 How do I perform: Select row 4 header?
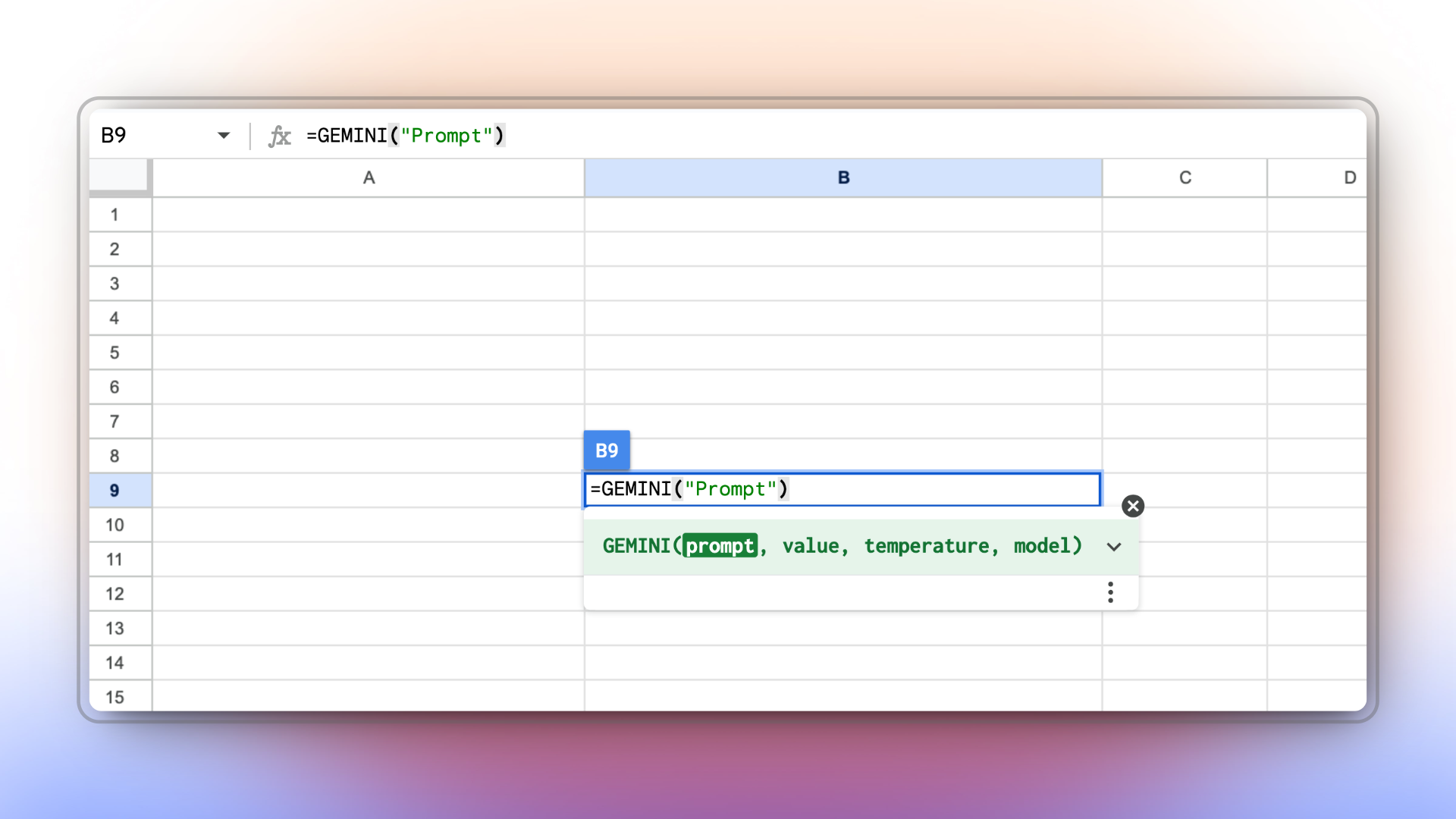point(121,318)
